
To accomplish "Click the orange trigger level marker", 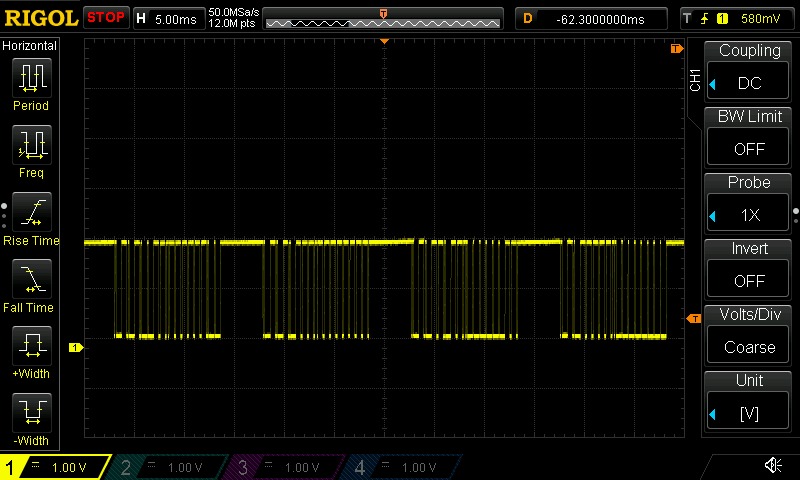I will coord(693,319).
